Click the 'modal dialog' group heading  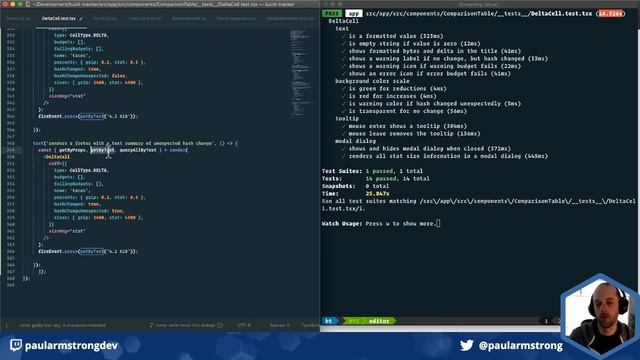(x=355, y=141)
